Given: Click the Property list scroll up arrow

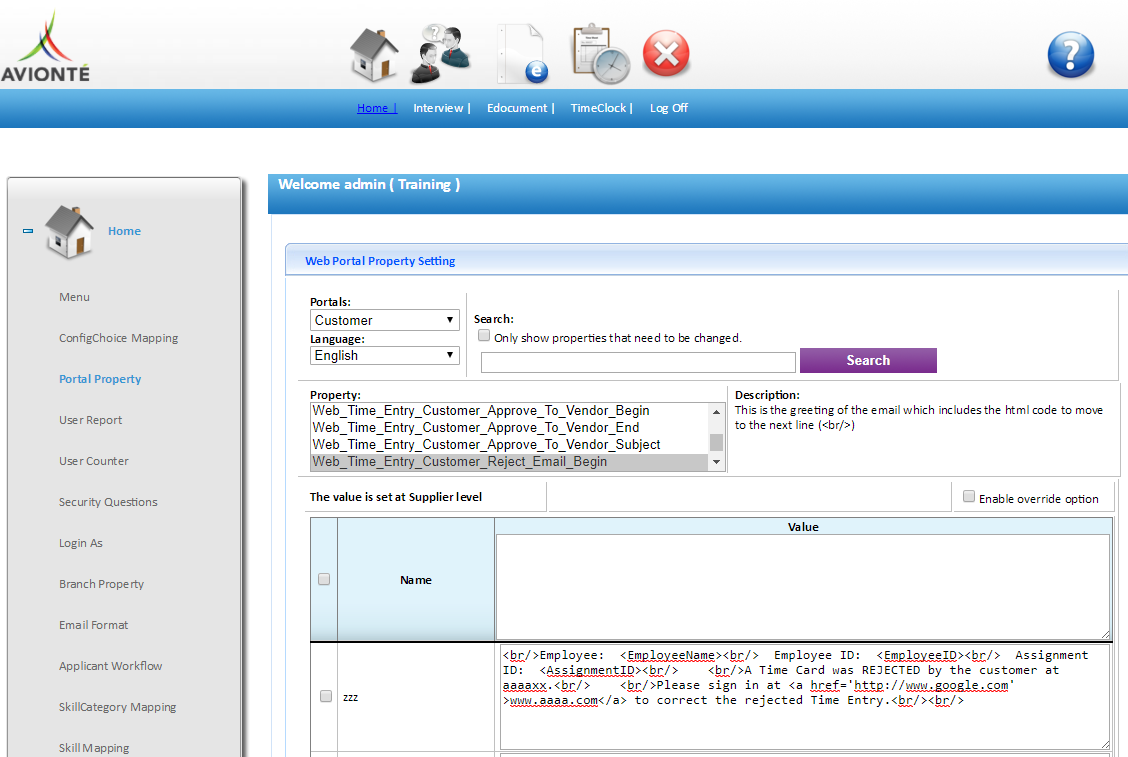Looking at the screenshot, I should click(717, 412).
